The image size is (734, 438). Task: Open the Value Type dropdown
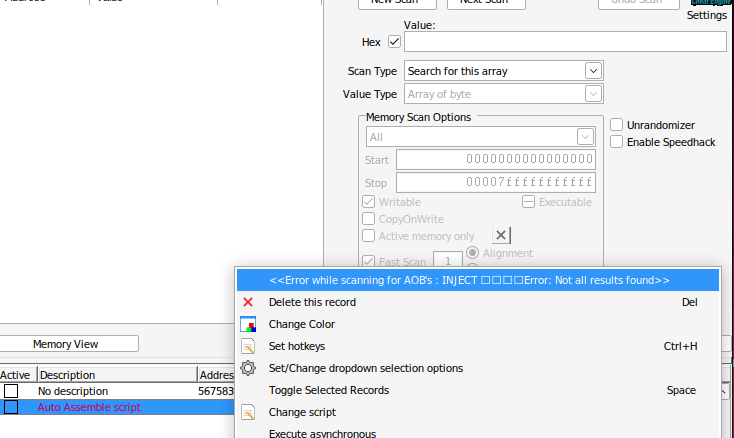click(x=593, y=94)
